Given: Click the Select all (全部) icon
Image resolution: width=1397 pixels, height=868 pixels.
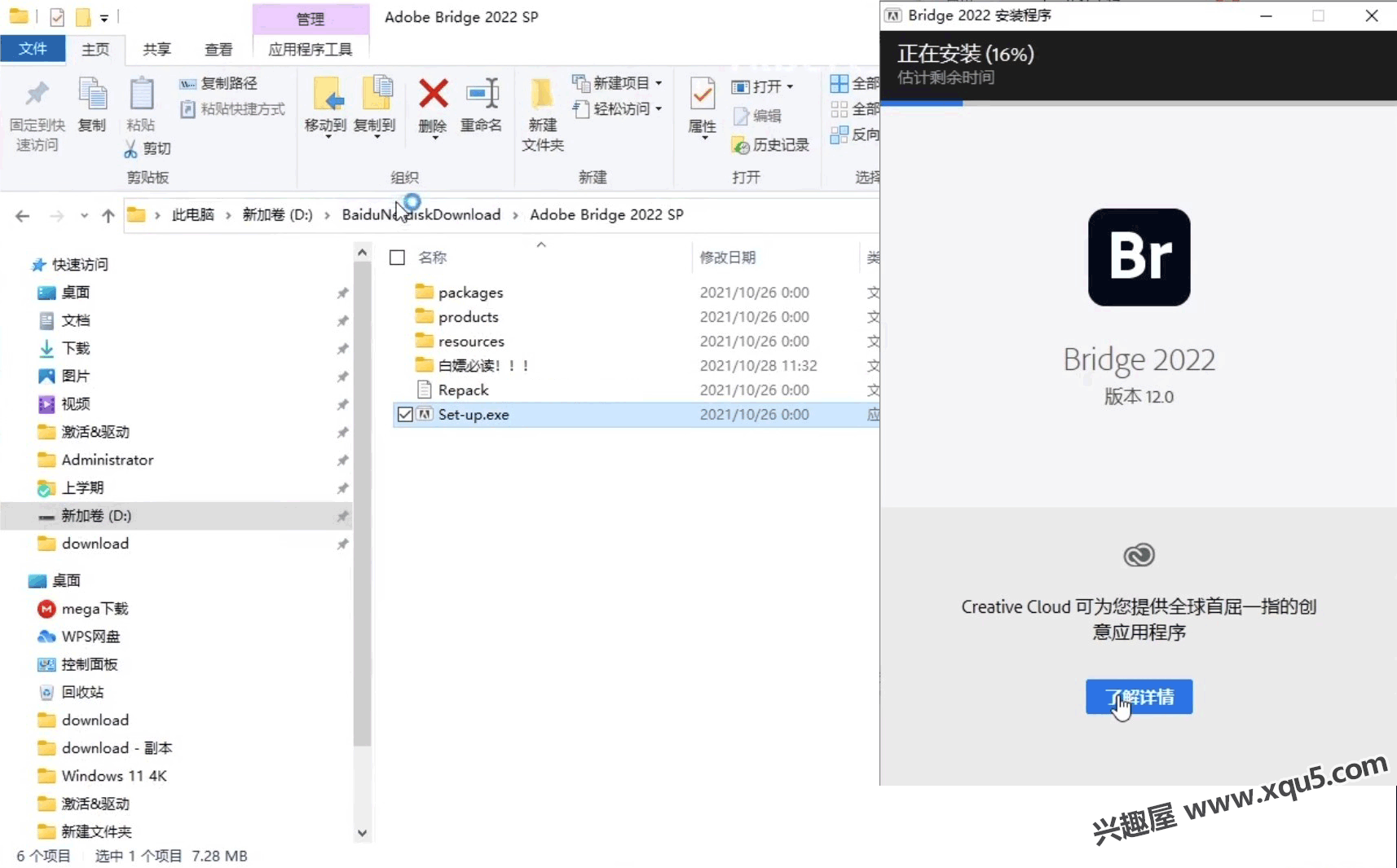Looking at the screenshot, I should 839,83.
